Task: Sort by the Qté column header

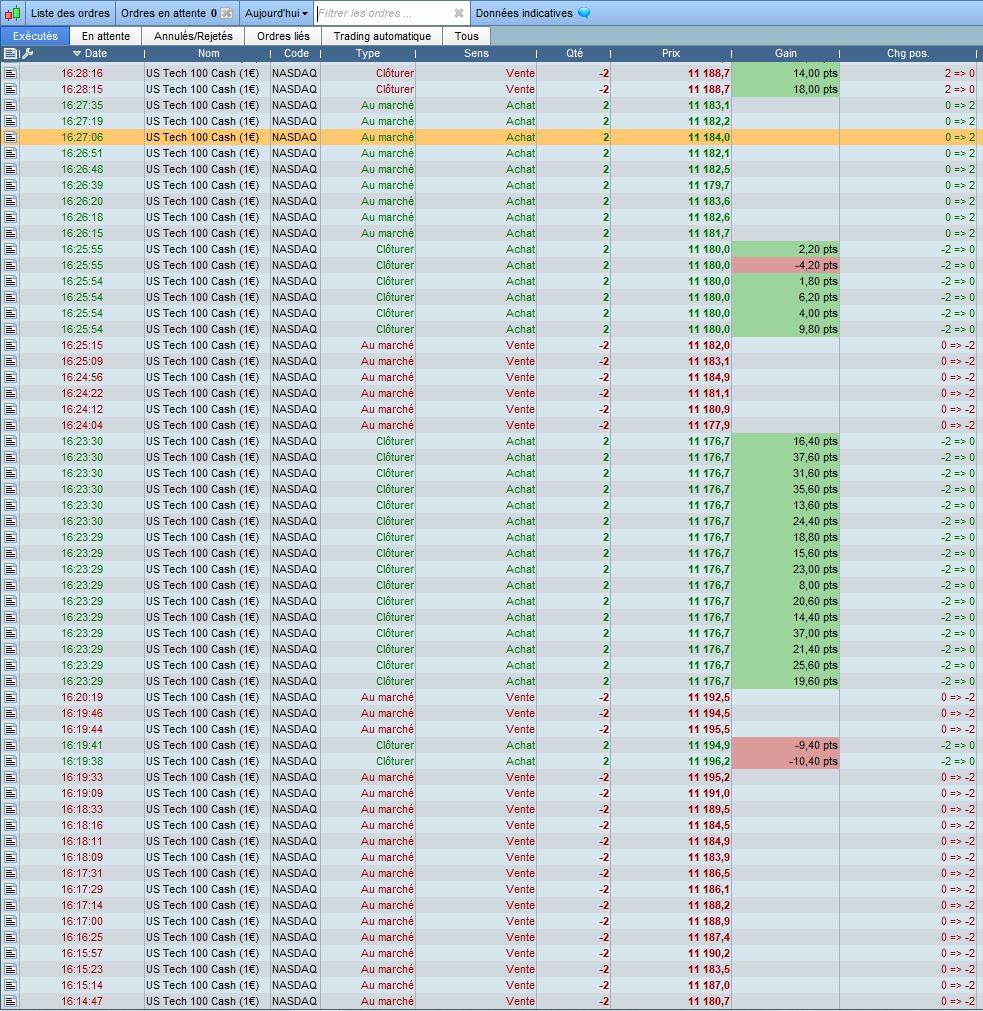Action: [x=574, y=54]
